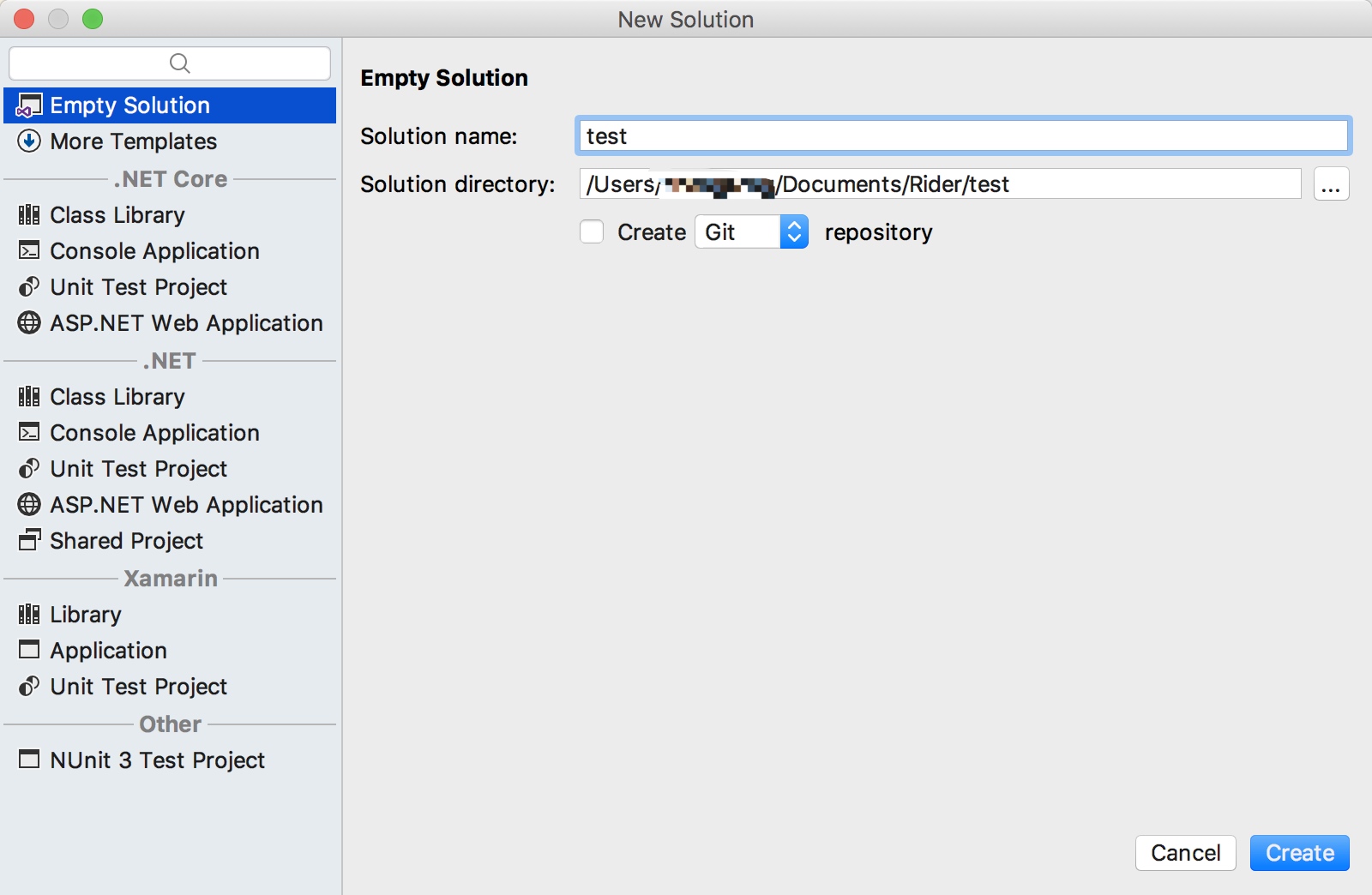Viewport: 1372px width, 895px height.
Task: Browse for solution directory with ellipsis button
Action: [x=1331, y=184]
